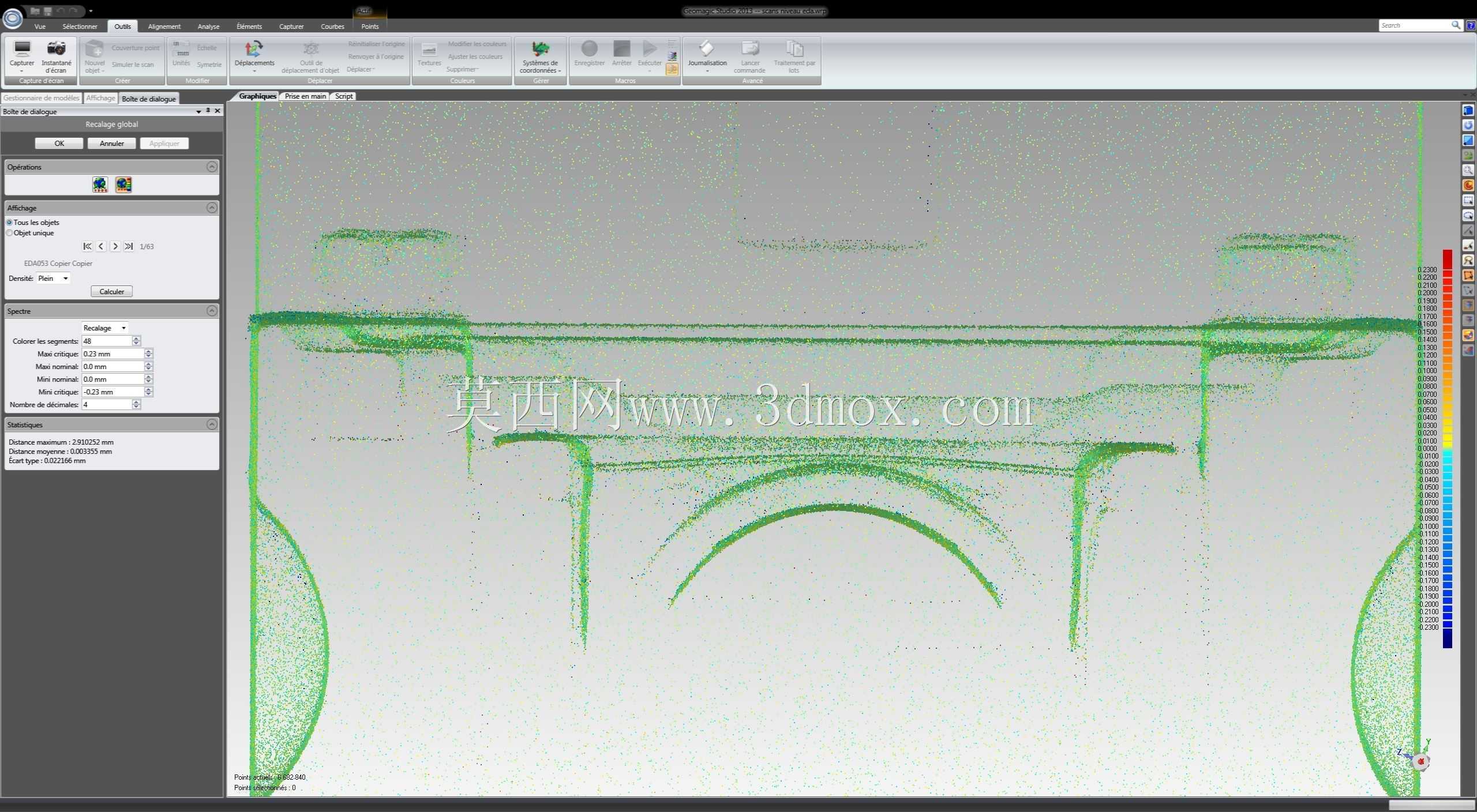This screenshot has height=812, width=1477.
Task: Switch to Gestionnaire de modèles panel tab
Action: 41,98
